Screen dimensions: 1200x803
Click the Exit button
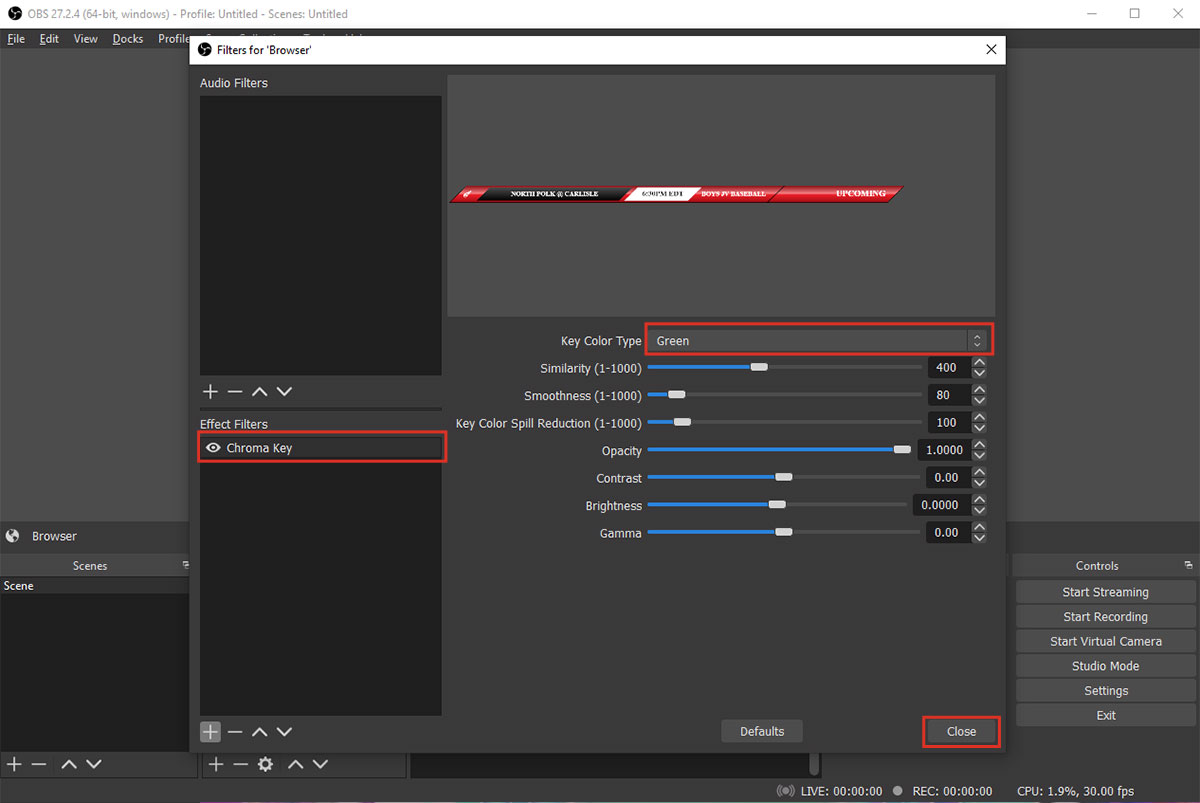pyautogui.click(x=1105, y=715)
